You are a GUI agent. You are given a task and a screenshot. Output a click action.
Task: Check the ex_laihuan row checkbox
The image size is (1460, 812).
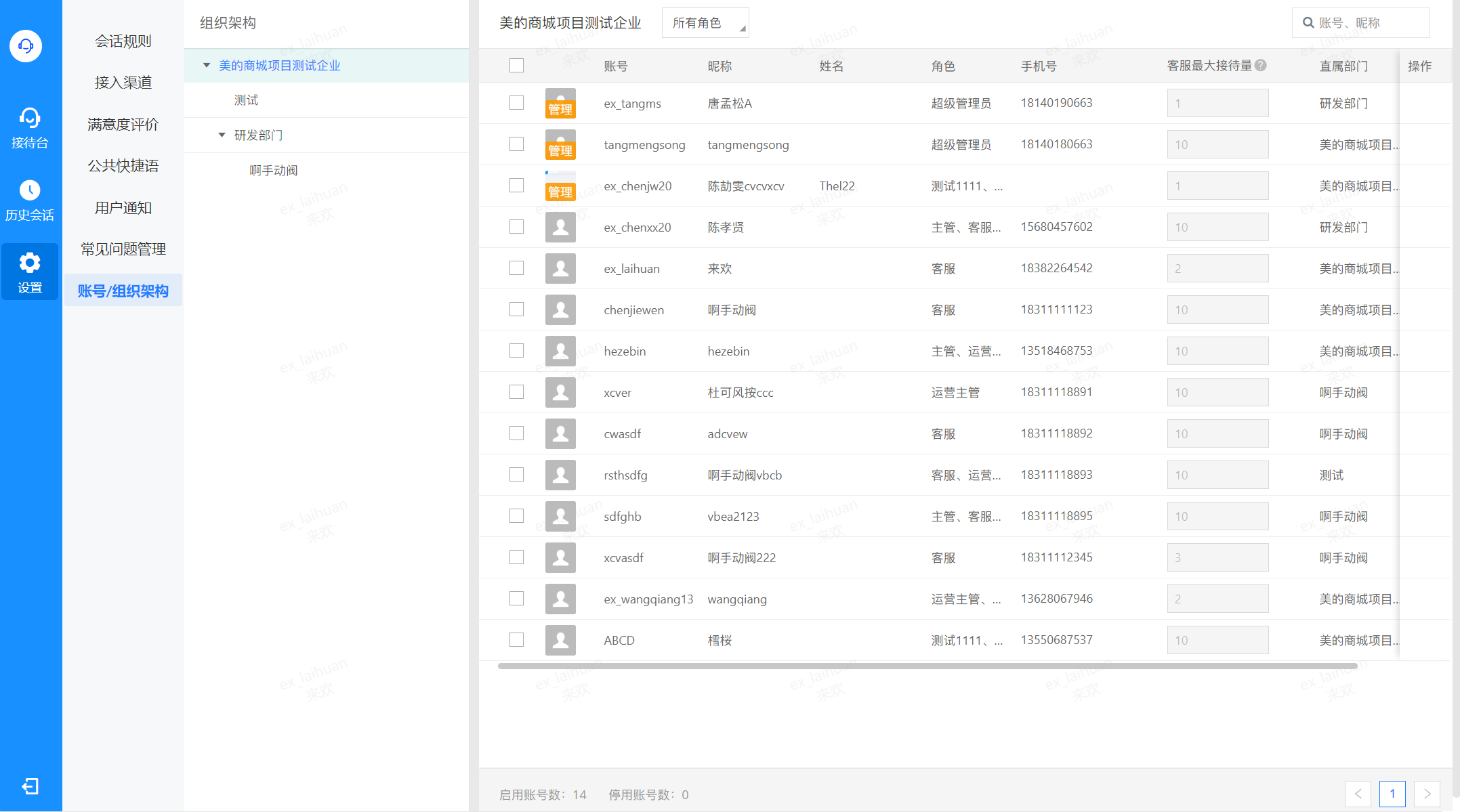517,268
